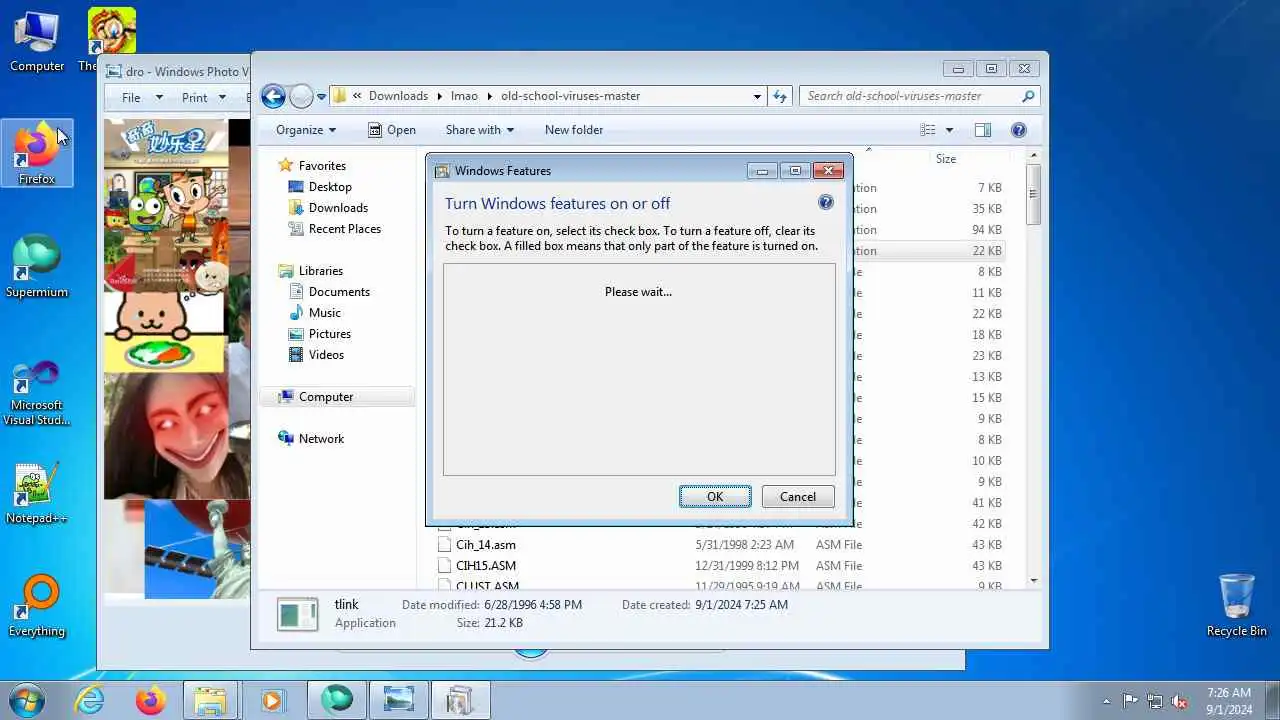Click the muted volume tray icon
Viewport: 1280px width, 720px height.
click(x=1179, y=701)
